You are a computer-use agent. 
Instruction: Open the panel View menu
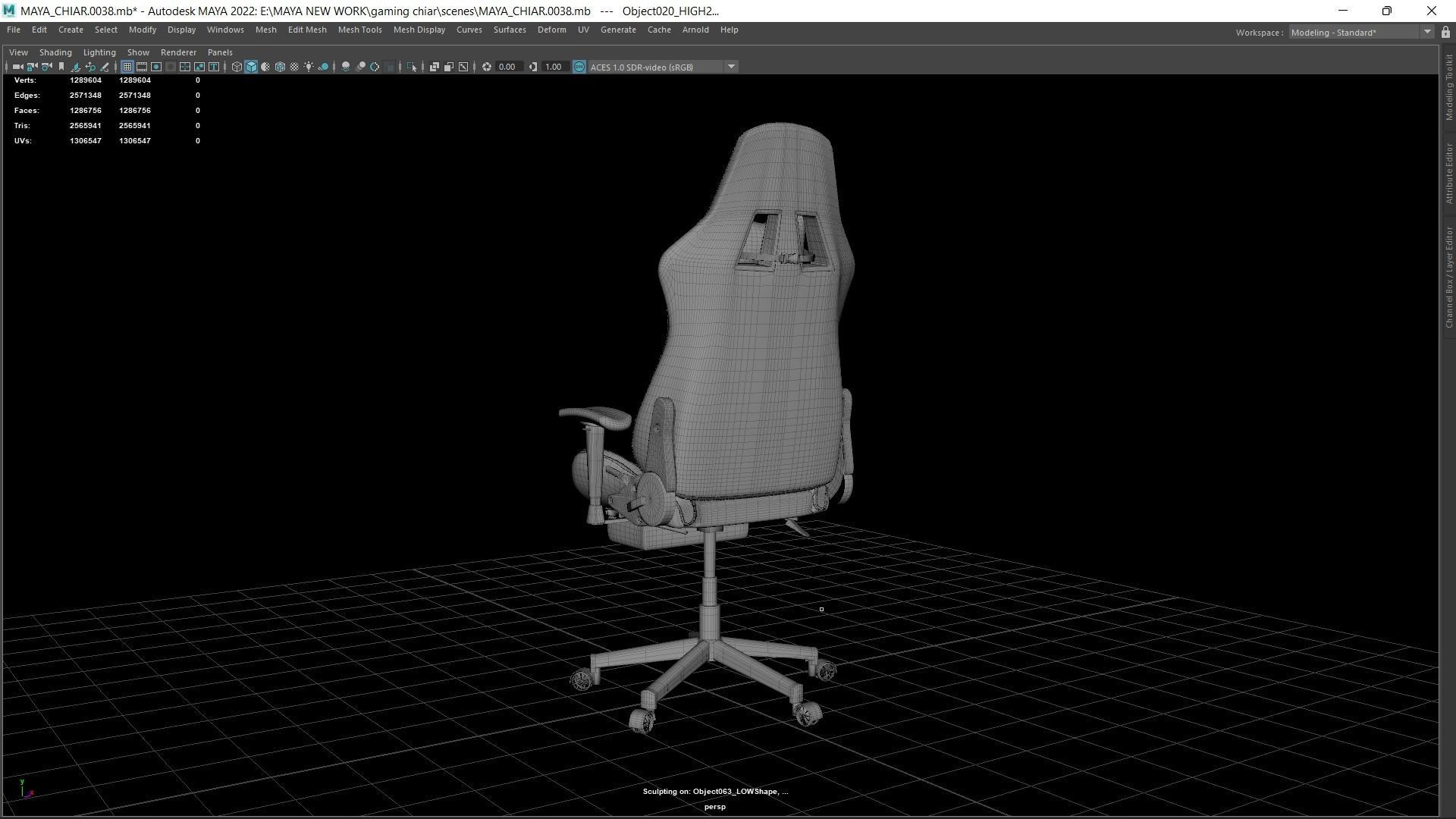coord(18,52)
